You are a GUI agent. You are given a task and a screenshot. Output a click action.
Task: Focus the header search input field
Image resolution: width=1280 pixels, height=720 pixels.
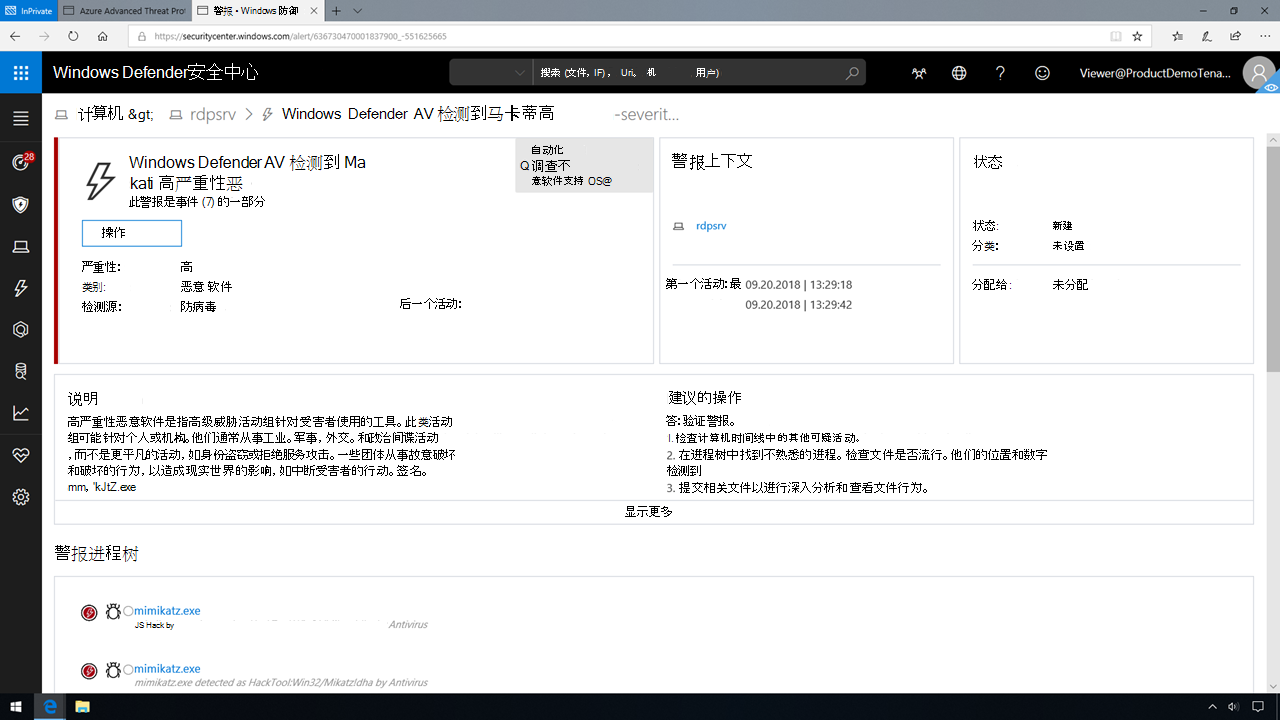690,73
